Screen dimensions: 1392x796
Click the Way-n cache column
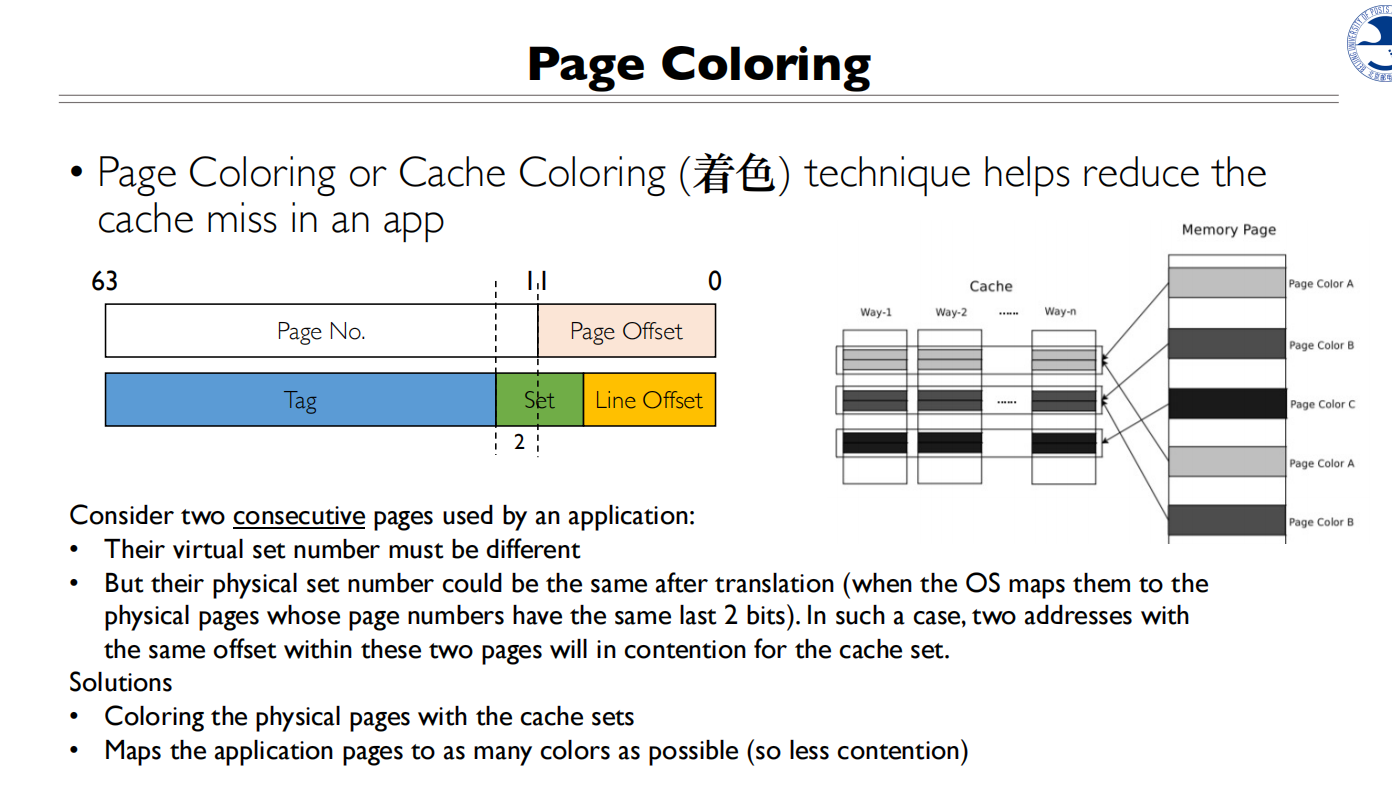1063,405
